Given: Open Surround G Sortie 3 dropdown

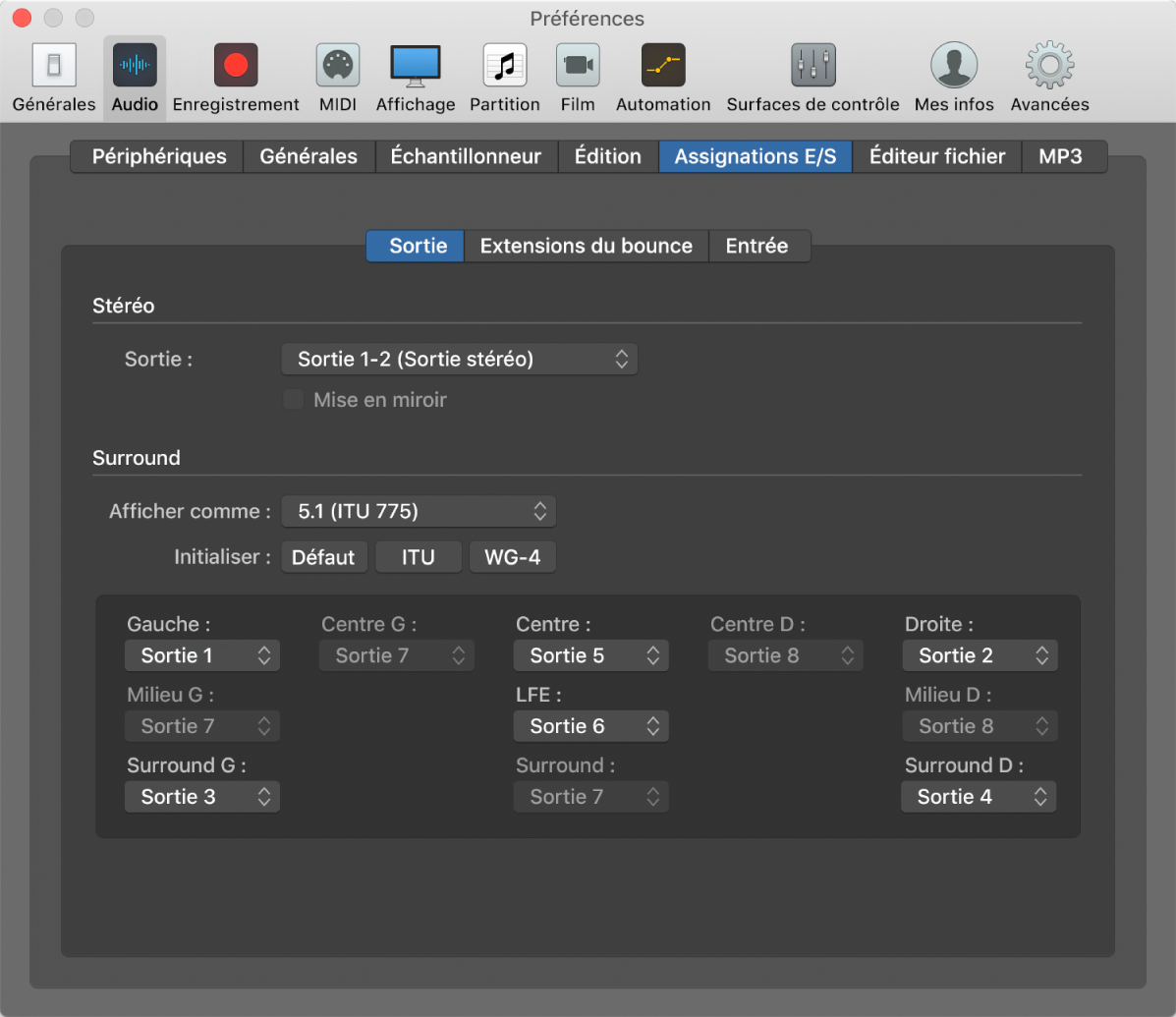Looking at the screenshot, I should tap(202, 797).
